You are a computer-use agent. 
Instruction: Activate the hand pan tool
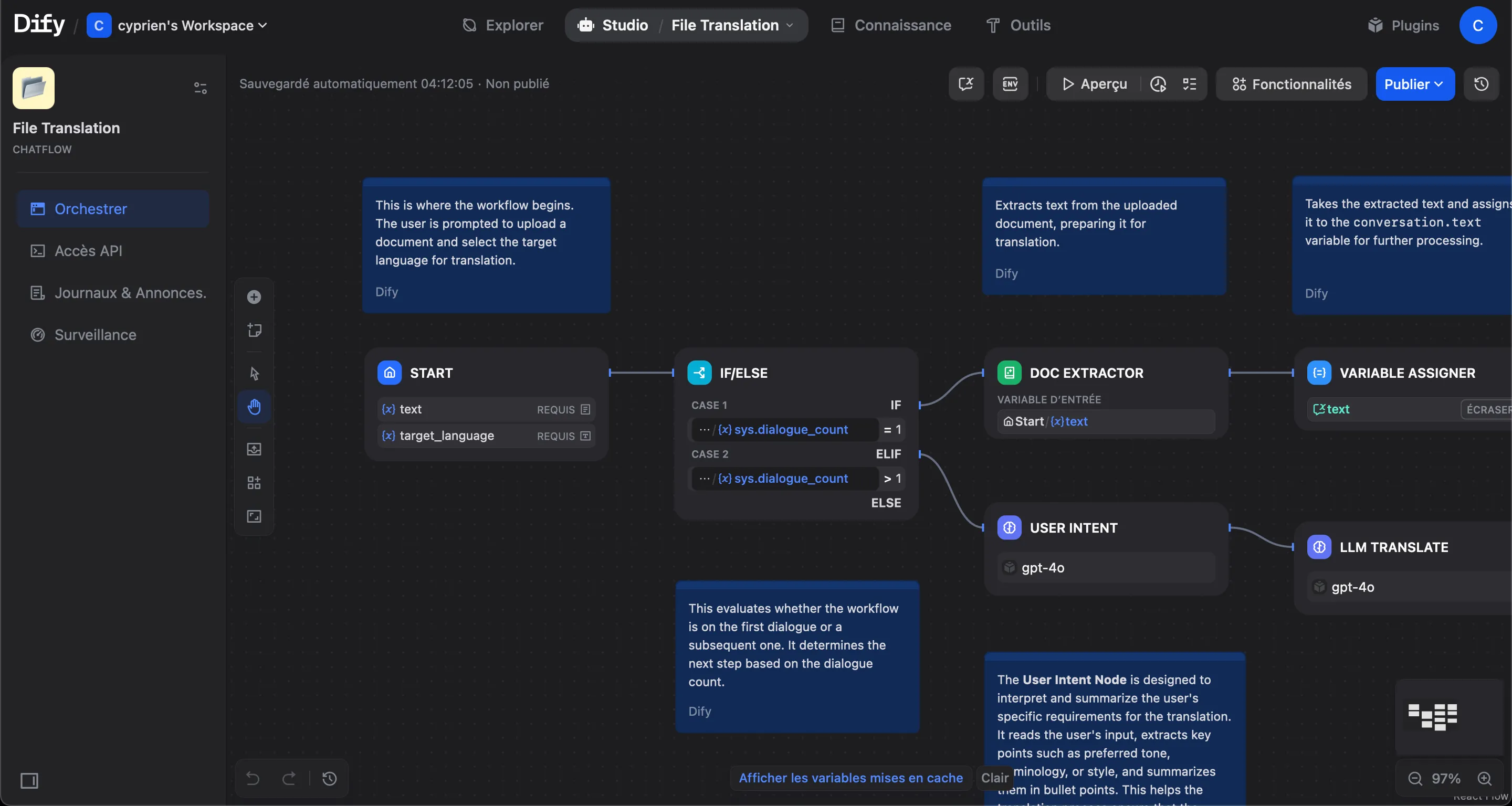(254, 407)
